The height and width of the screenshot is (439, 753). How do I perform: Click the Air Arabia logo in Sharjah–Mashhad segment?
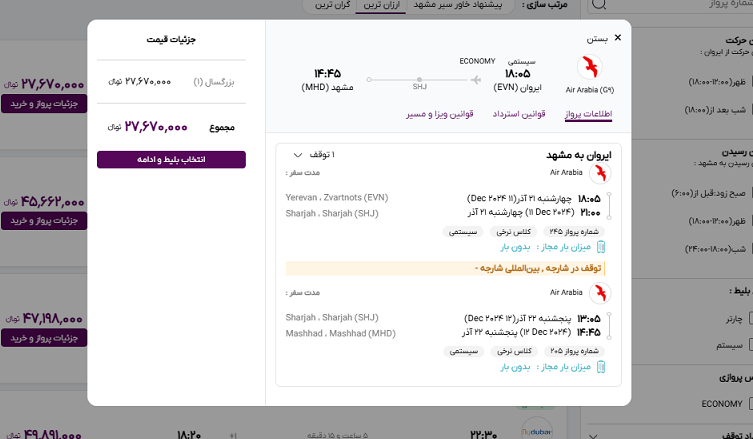click(600, 293)
